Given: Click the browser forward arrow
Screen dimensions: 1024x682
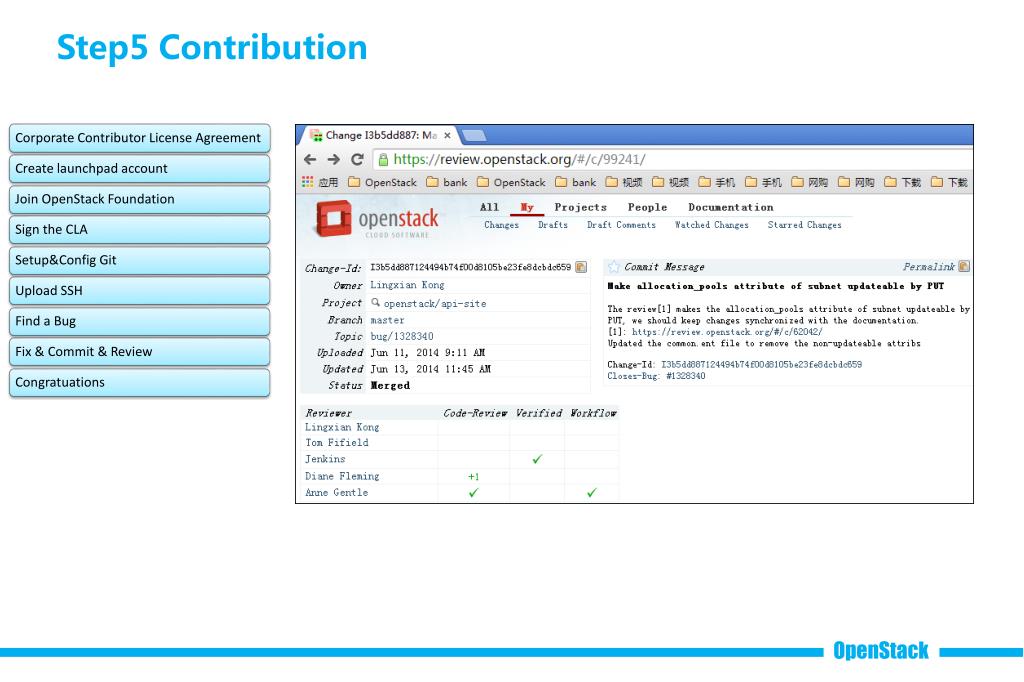Looking at the screenshot, I should pos(334,159).
